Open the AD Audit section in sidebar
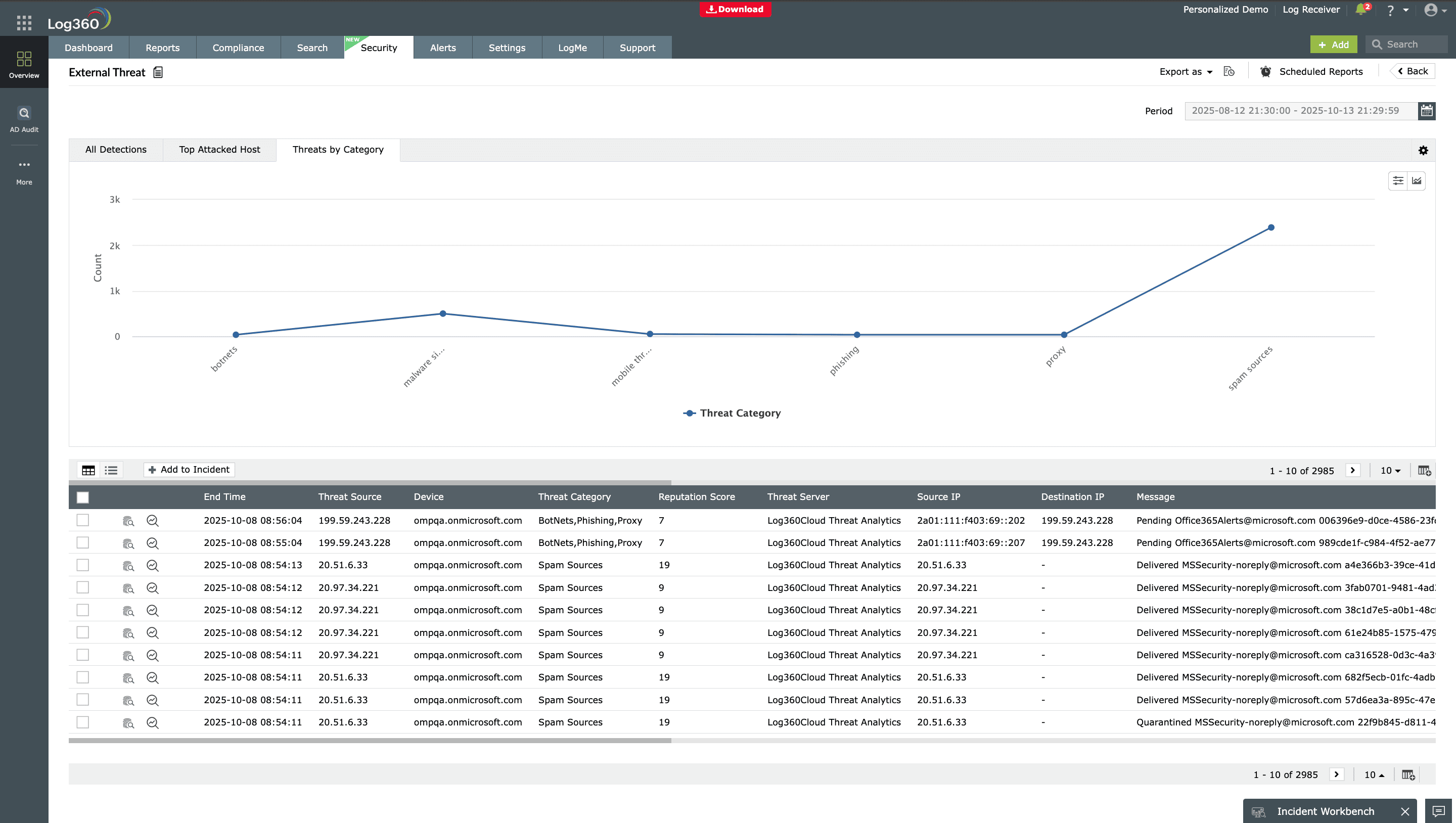The image size is (1456, 823). click(x=24, y=119)
